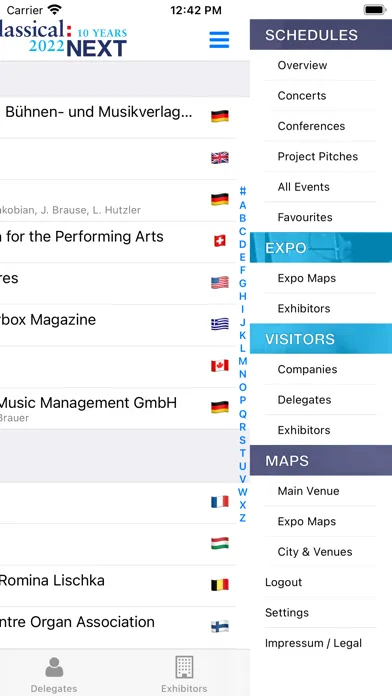
Task: Open the Exhibitors tab building icon
Action: 184,667
